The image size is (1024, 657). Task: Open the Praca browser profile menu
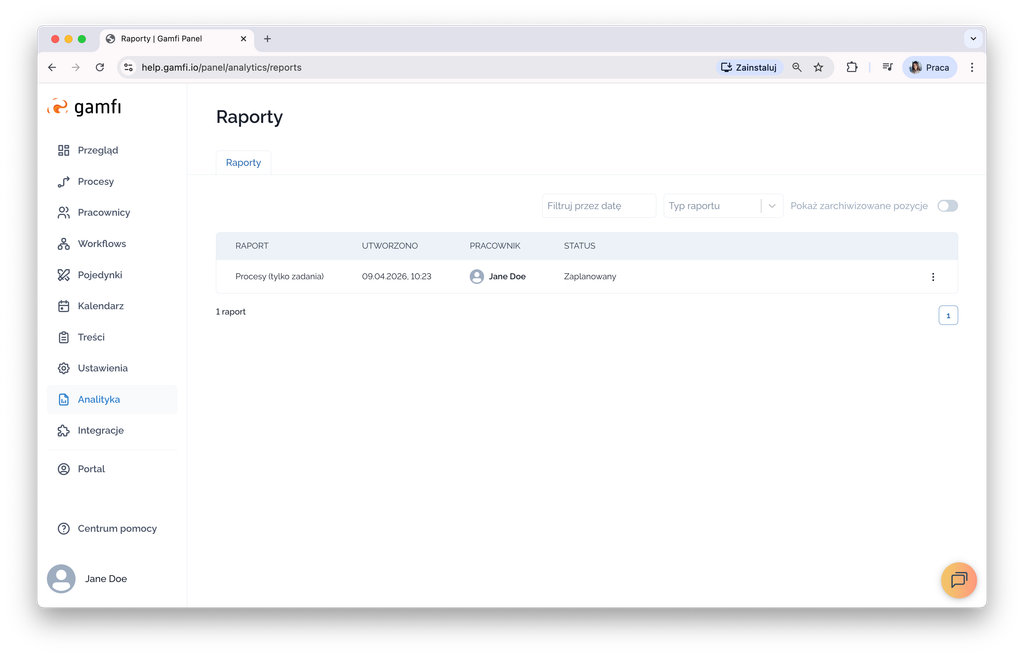point(929,67)
